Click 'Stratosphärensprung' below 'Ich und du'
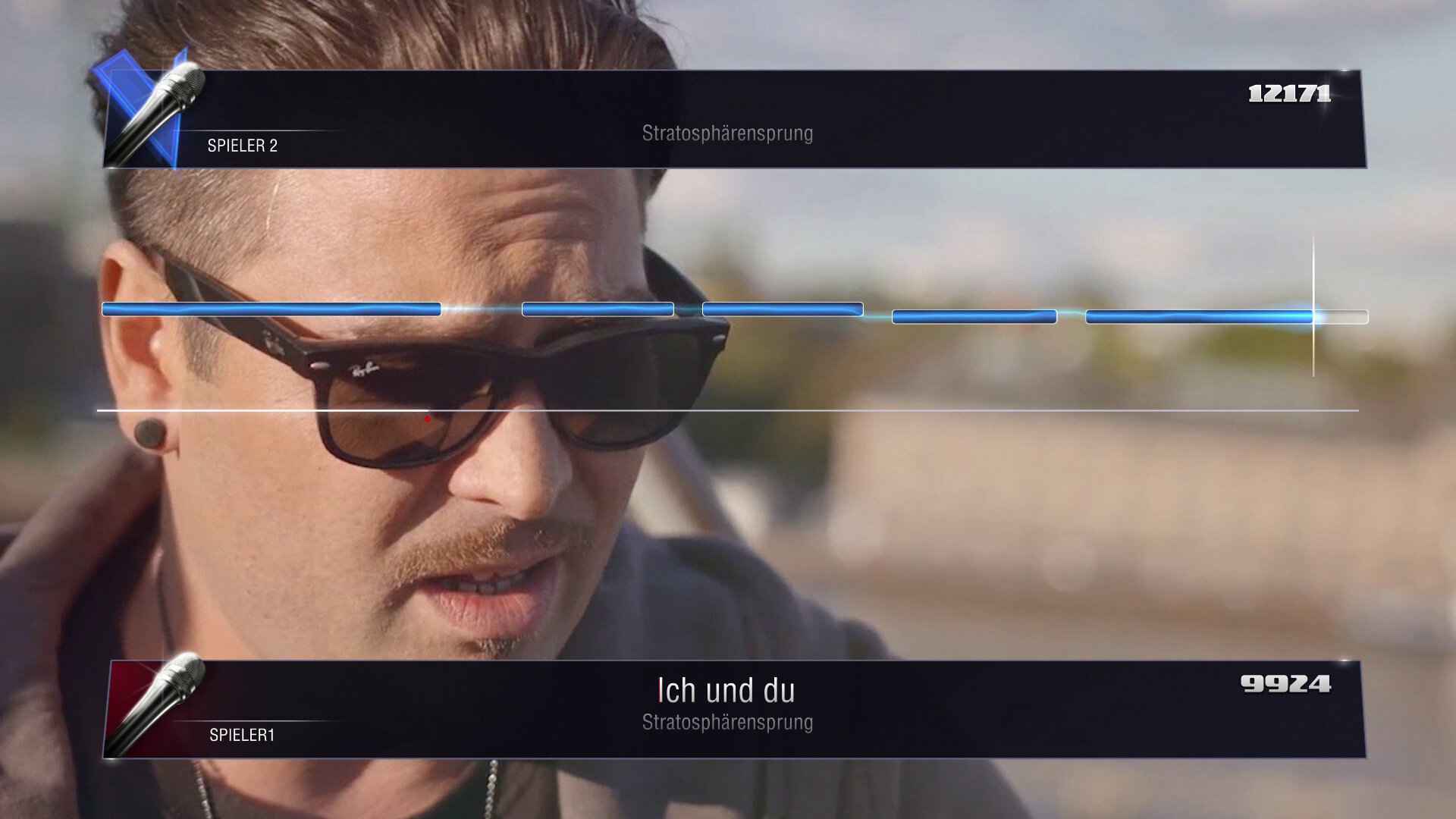Image resolution: width=1456 pixels, height=819 pixels. click(727, 723)
